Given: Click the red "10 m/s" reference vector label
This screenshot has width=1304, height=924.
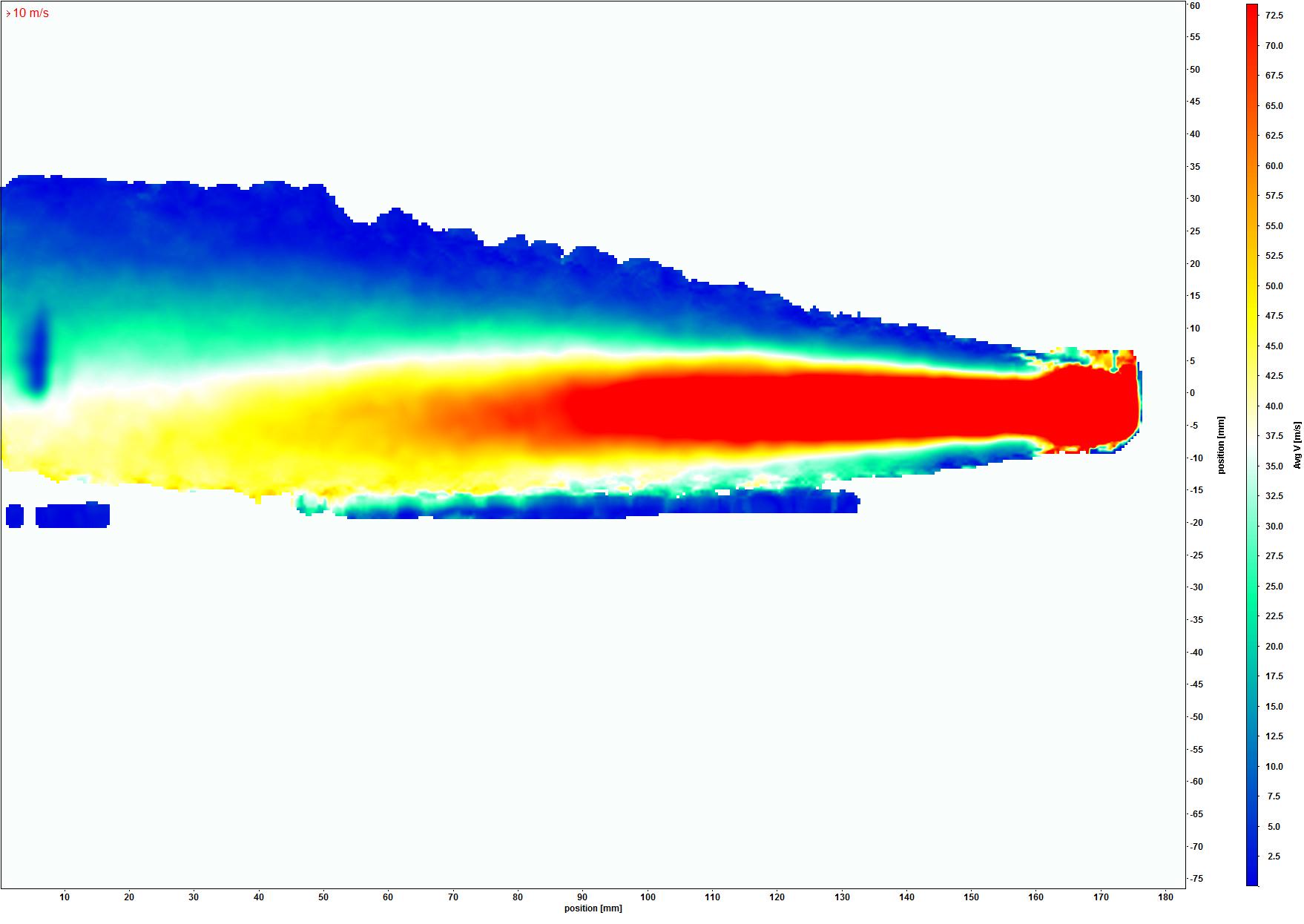Looking at the screenshot, I should 30,13.
